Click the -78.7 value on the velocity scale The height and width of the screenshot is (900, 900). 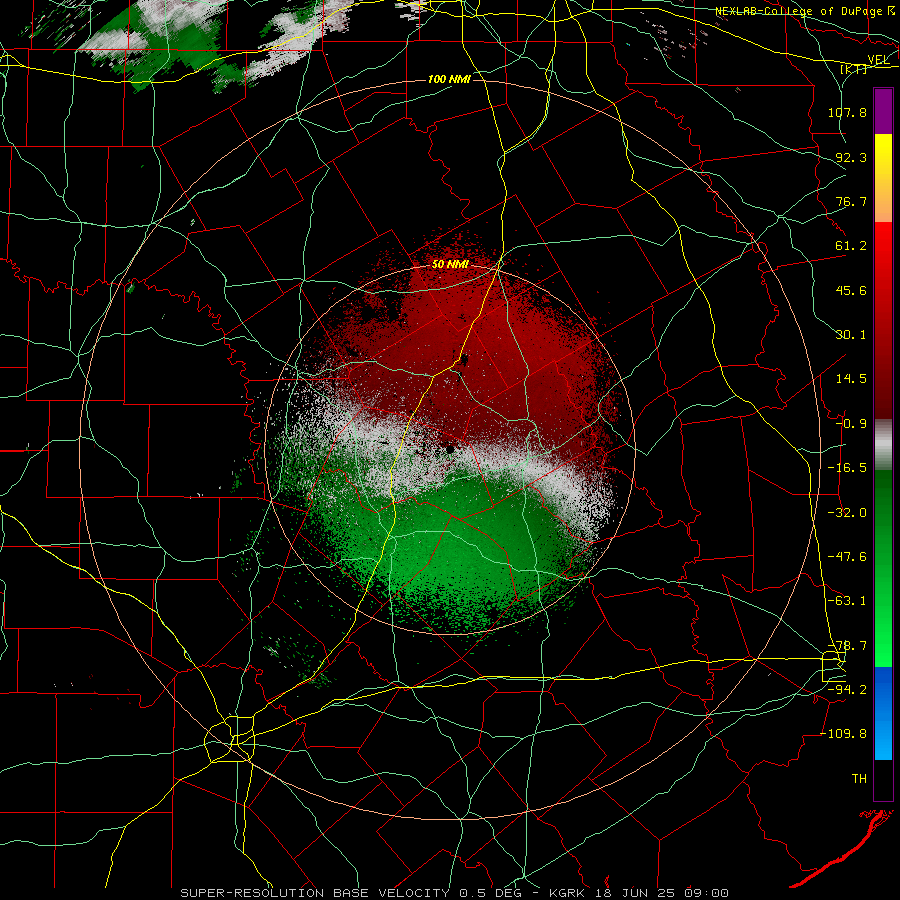[x=847, y=646]
